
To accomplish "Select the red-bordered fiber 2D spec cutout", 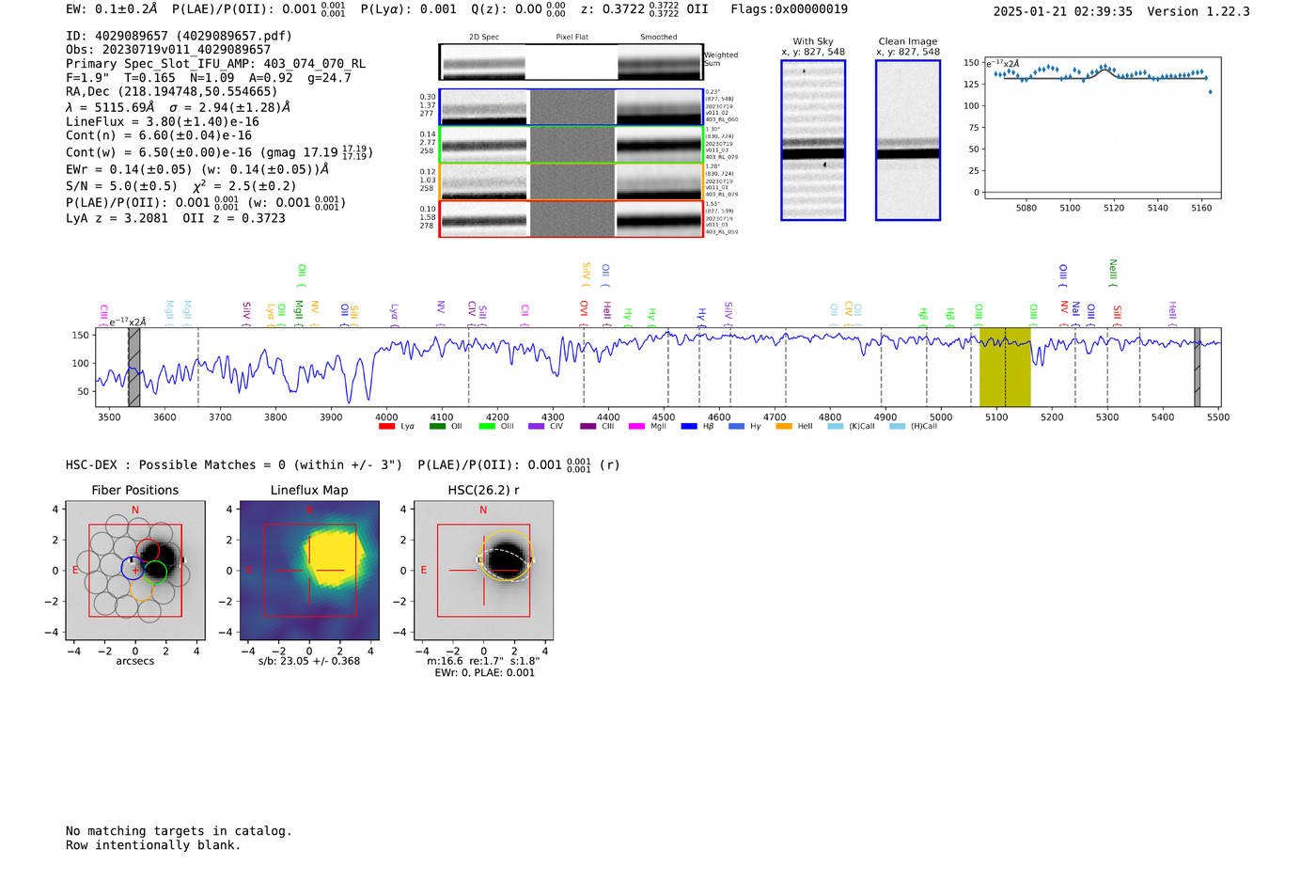I will tap(483, 219).
